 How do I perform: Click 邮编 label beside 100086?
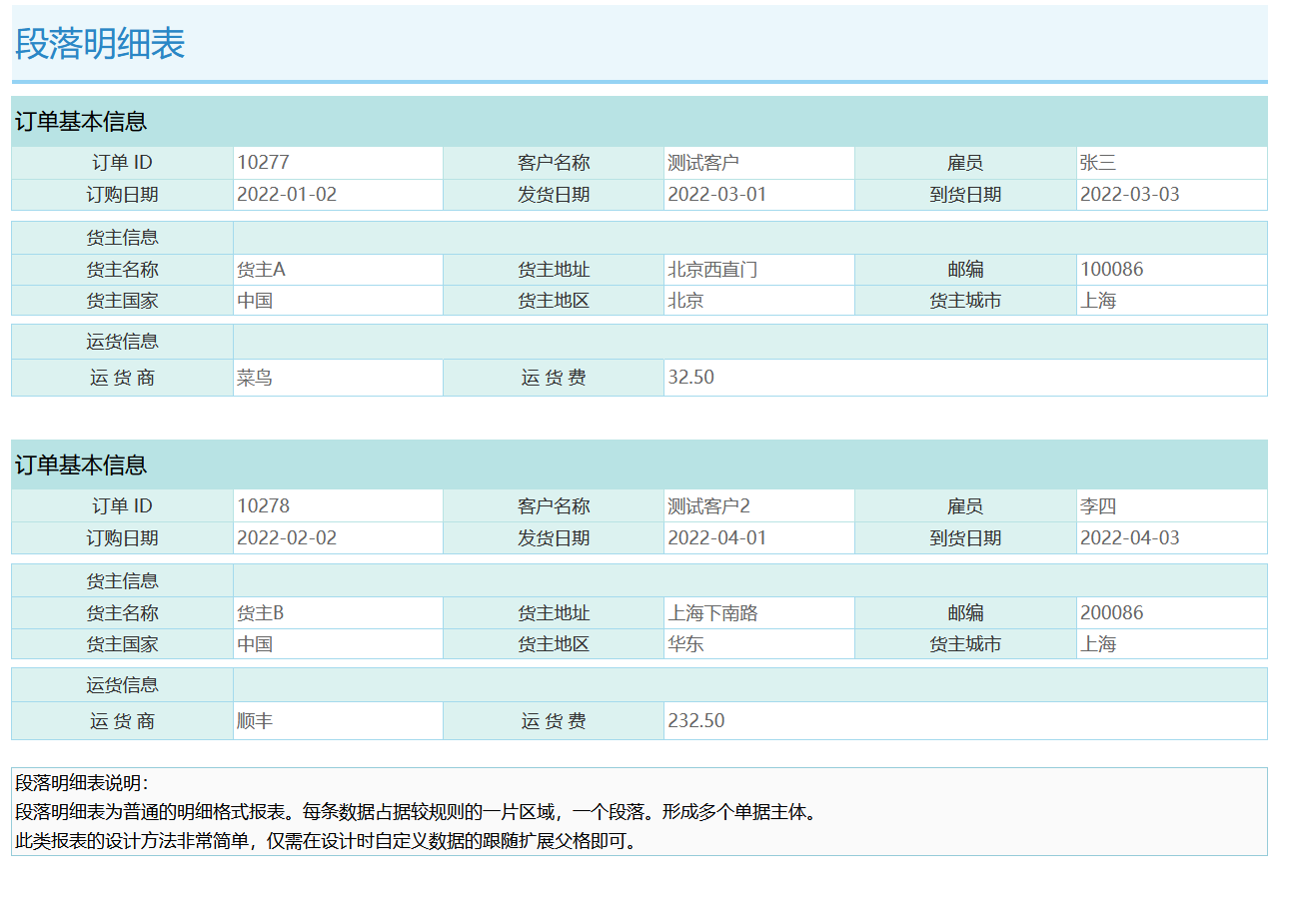tap(965, 269)
